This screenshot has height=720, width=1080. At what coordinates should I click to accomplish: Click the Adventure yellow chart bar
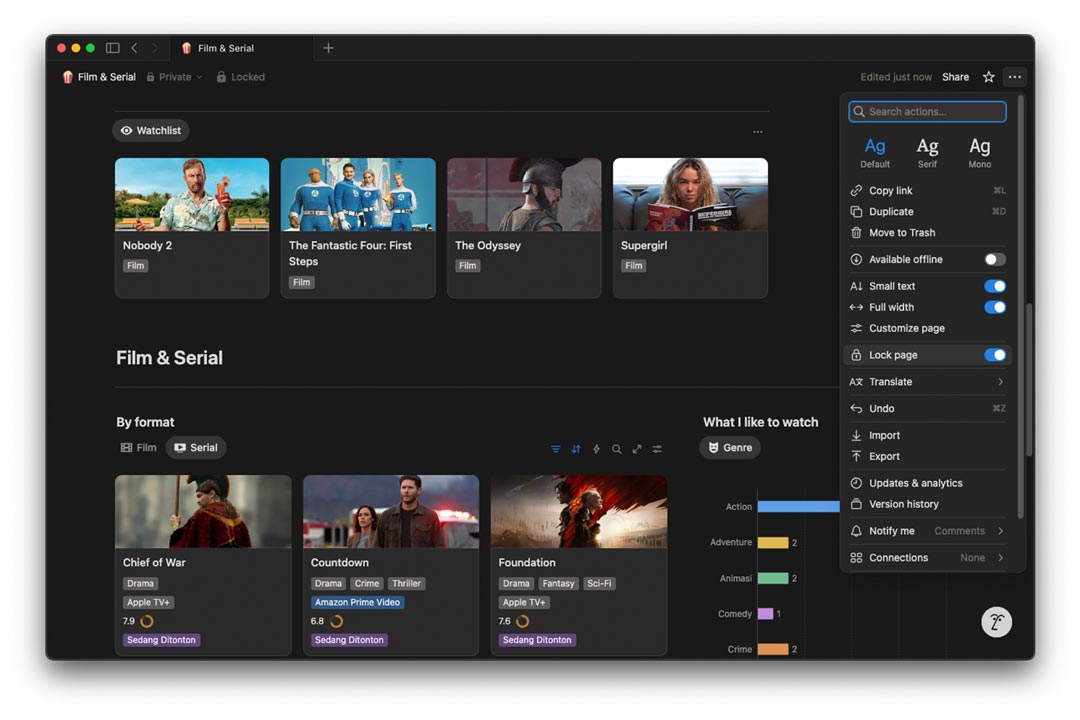pyautogui.click(x=773, y=542)
